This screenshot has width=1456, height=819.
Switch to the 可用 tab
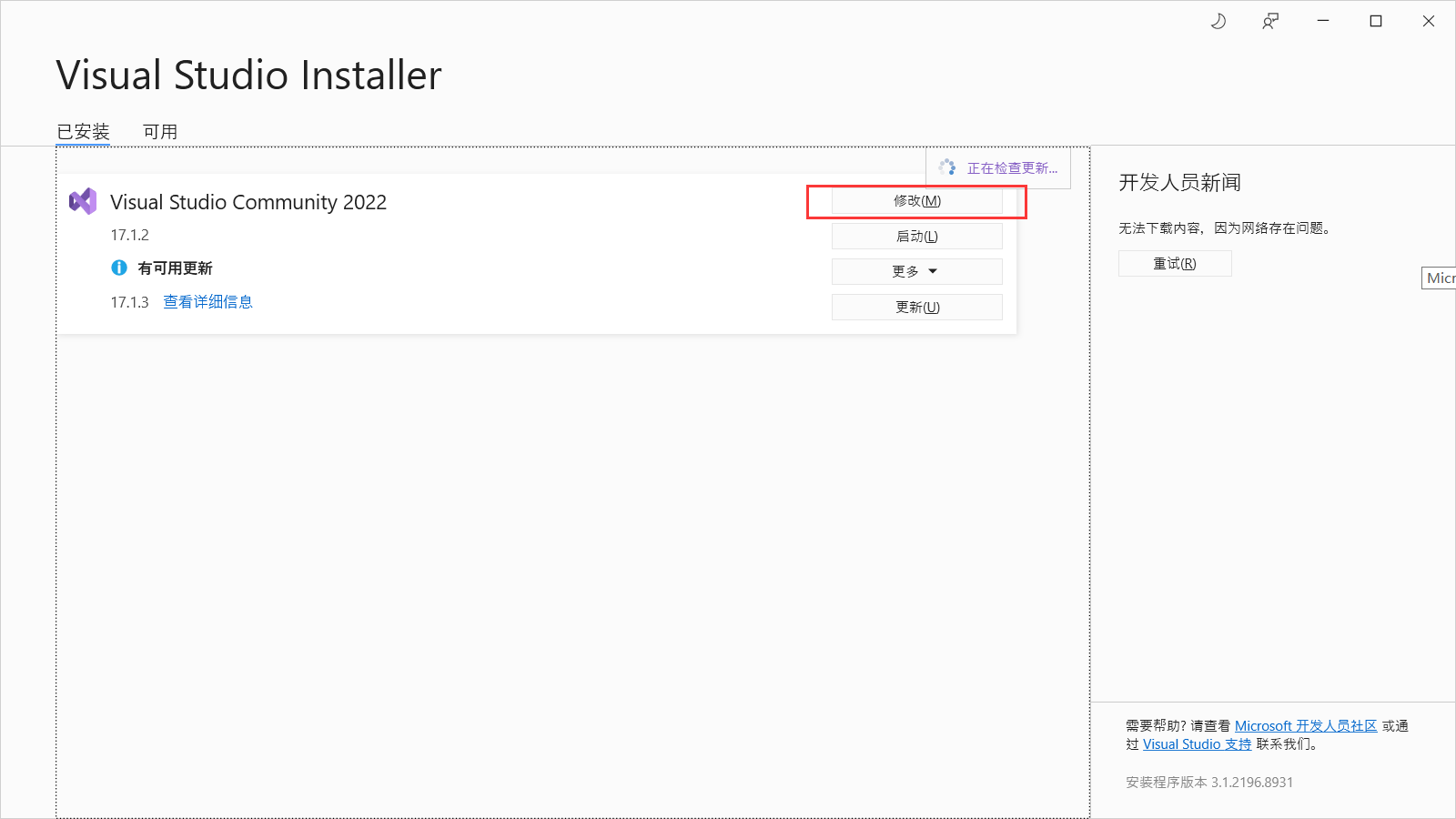pos(160,132)
